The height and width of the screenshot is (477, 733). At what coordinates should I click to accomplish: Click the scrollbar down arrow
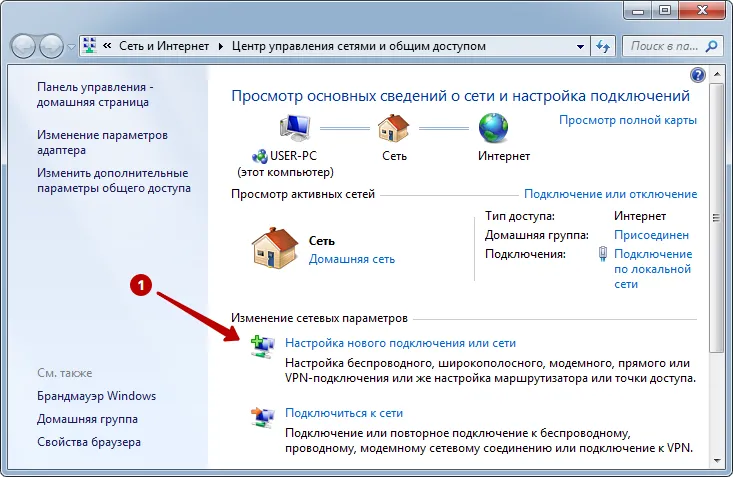pos(717,461)
